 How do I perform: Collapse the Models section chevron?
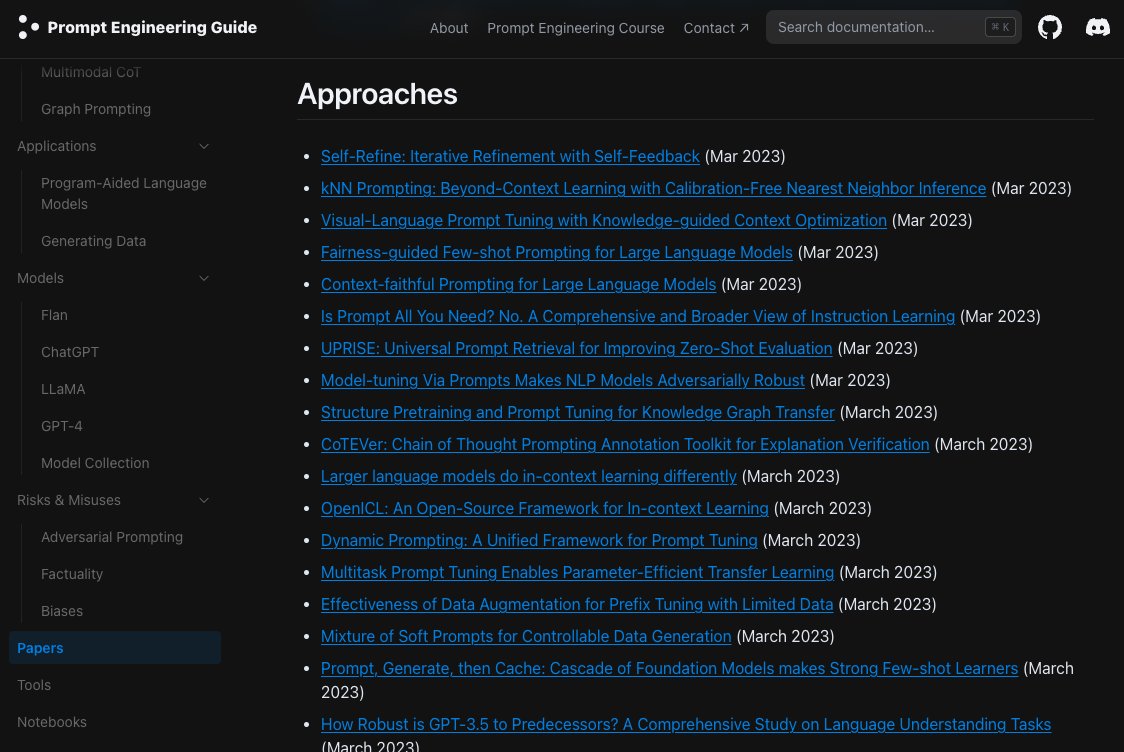[x=204, y=278]
